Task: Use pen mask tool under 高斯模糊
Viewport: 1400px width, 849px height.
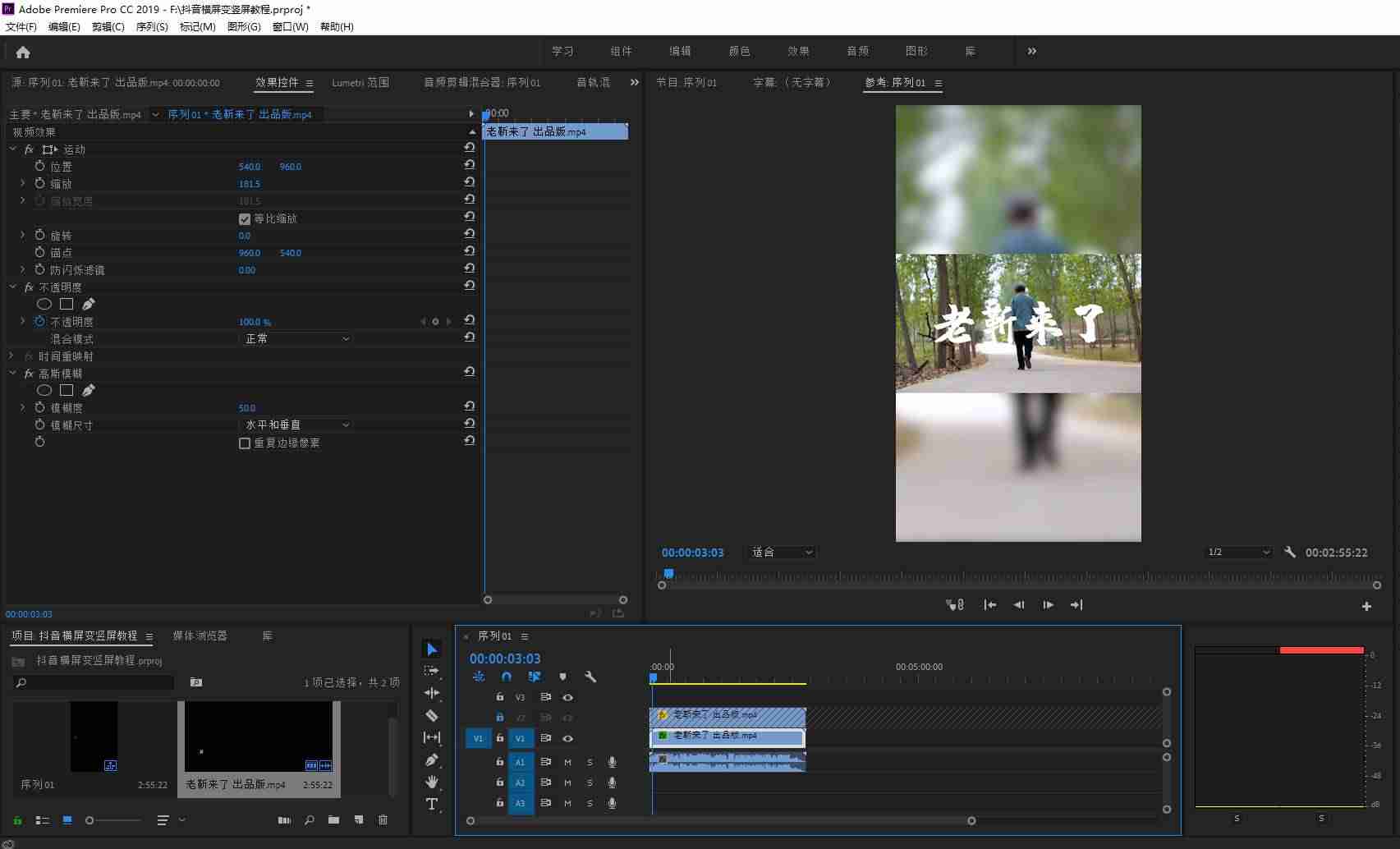Action: pos(88,390)
